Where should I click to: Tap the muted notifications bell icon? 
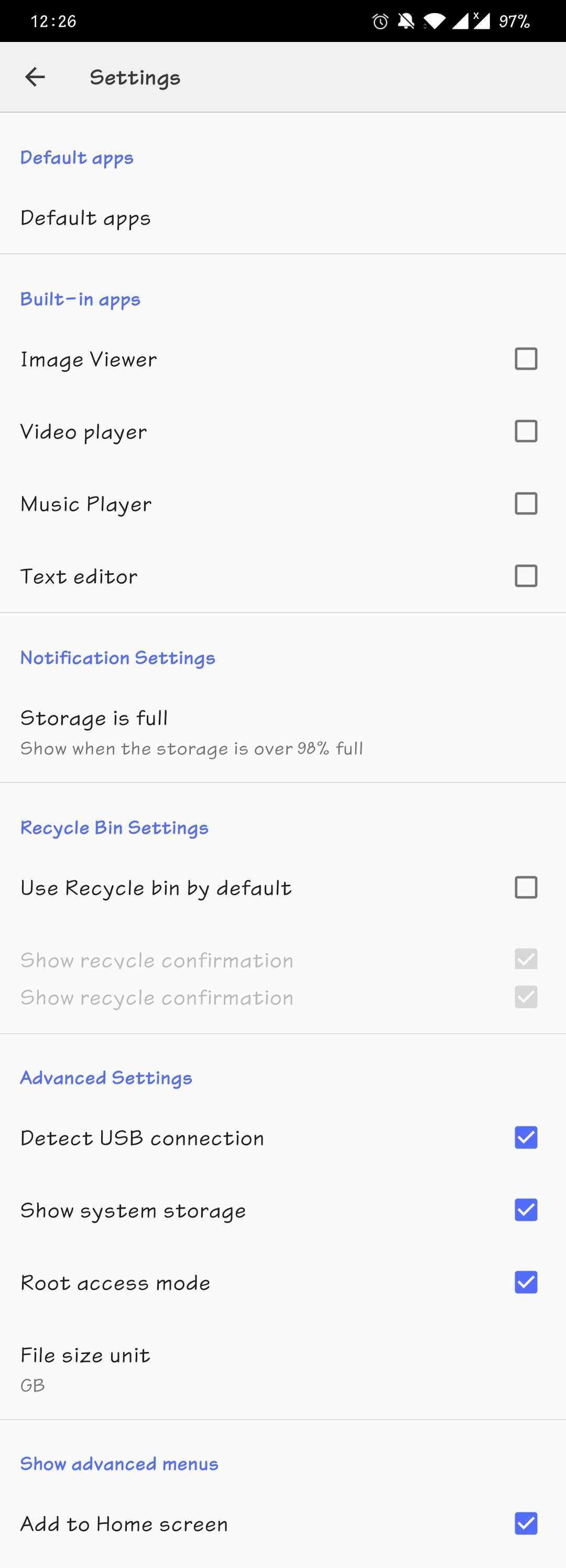coord(406,22)
